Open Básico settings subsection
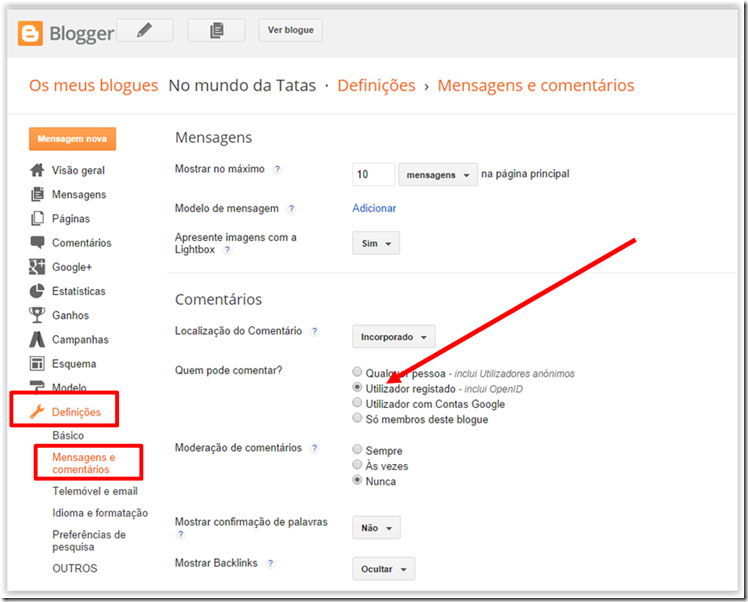 [68, 436]
